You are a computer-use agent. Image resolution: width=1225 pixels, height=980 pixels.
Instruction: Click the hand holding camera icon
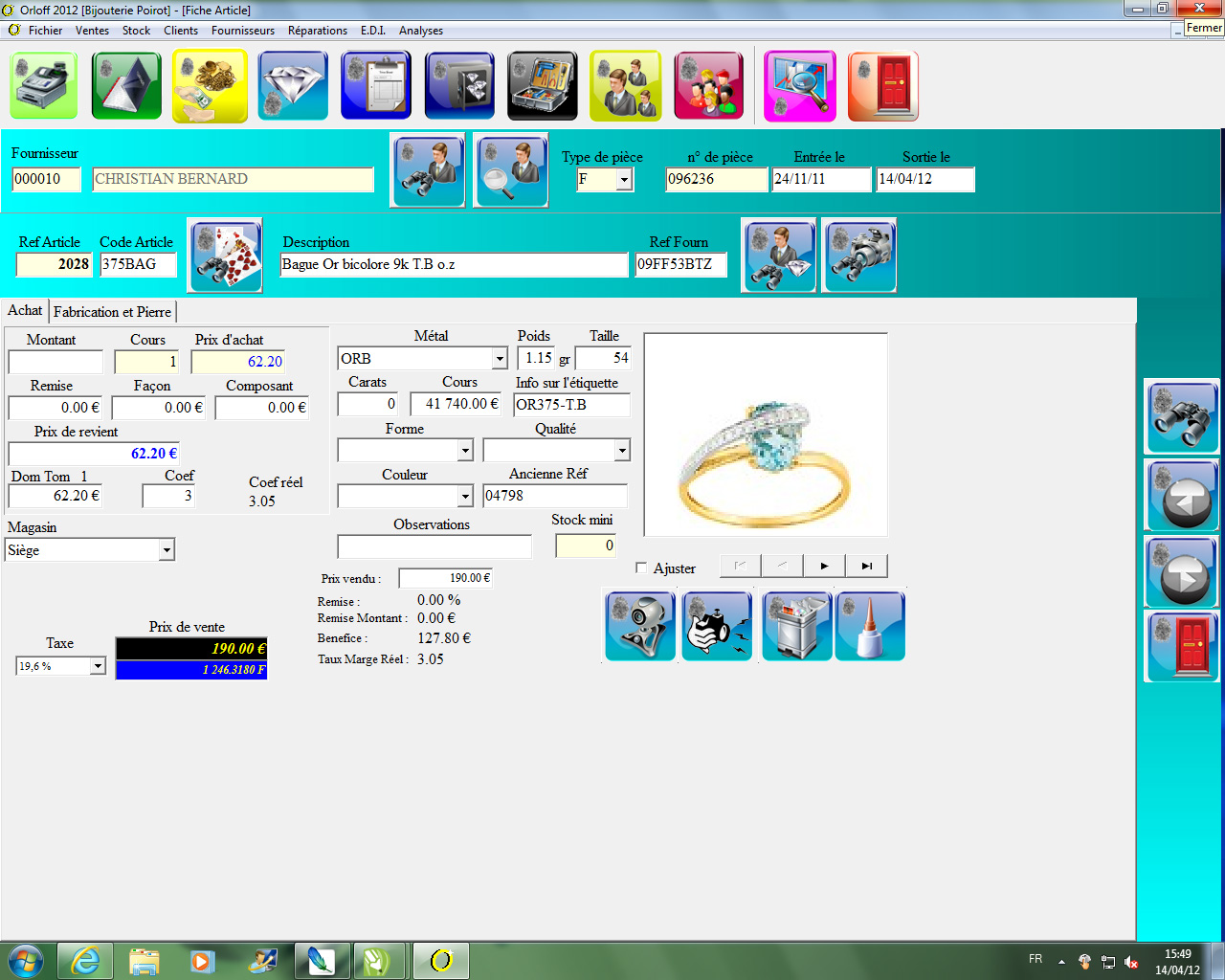click(x=717, y=626)
